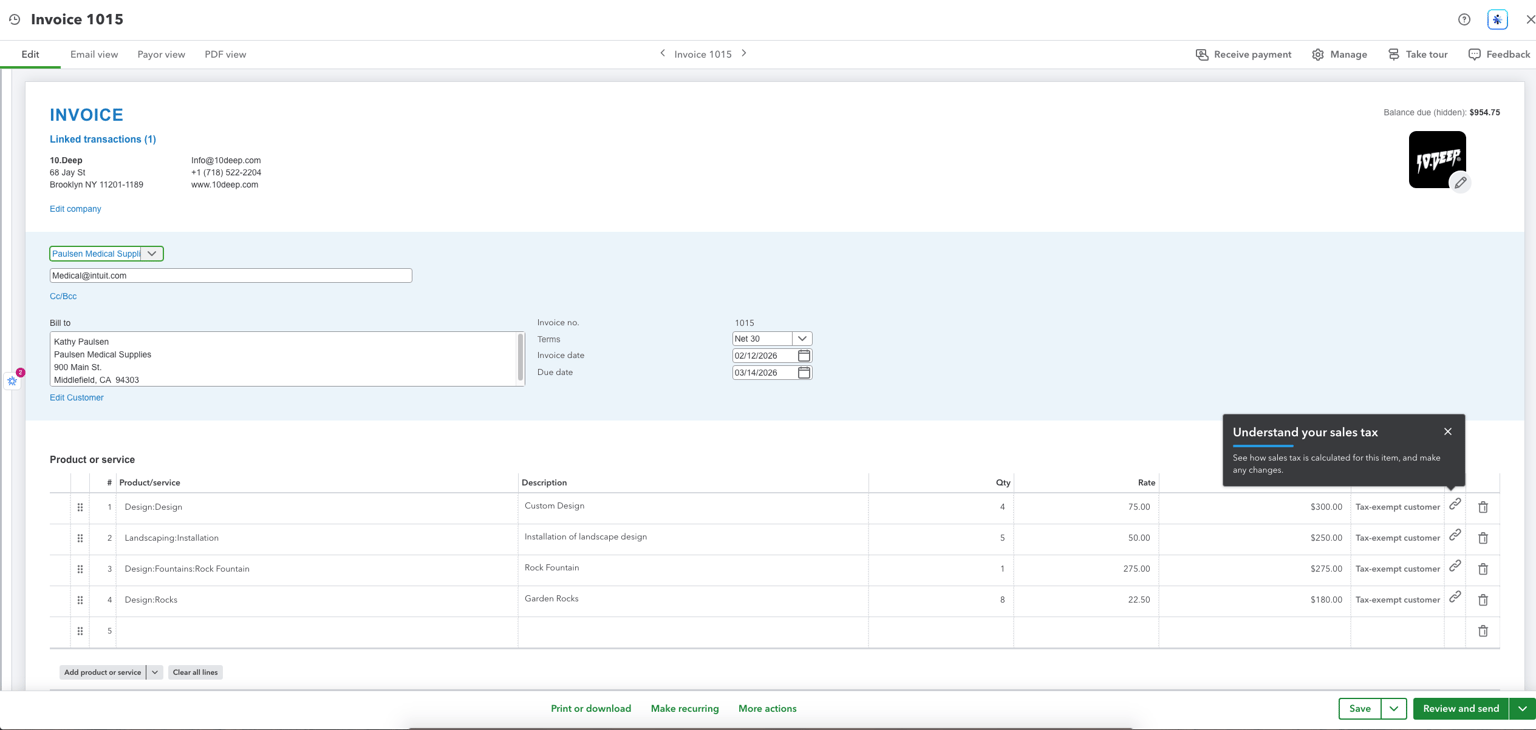Switch to the Edit tab
Image resolution: width=1536 pixels, height=730 pixels.
point(30,54)
